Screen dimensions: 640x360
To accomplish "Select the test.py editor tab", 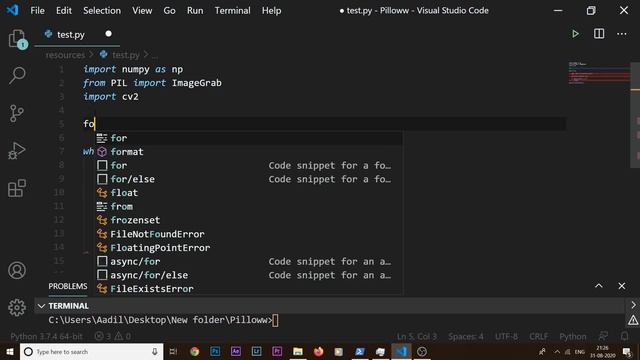I will coord(77,34).
